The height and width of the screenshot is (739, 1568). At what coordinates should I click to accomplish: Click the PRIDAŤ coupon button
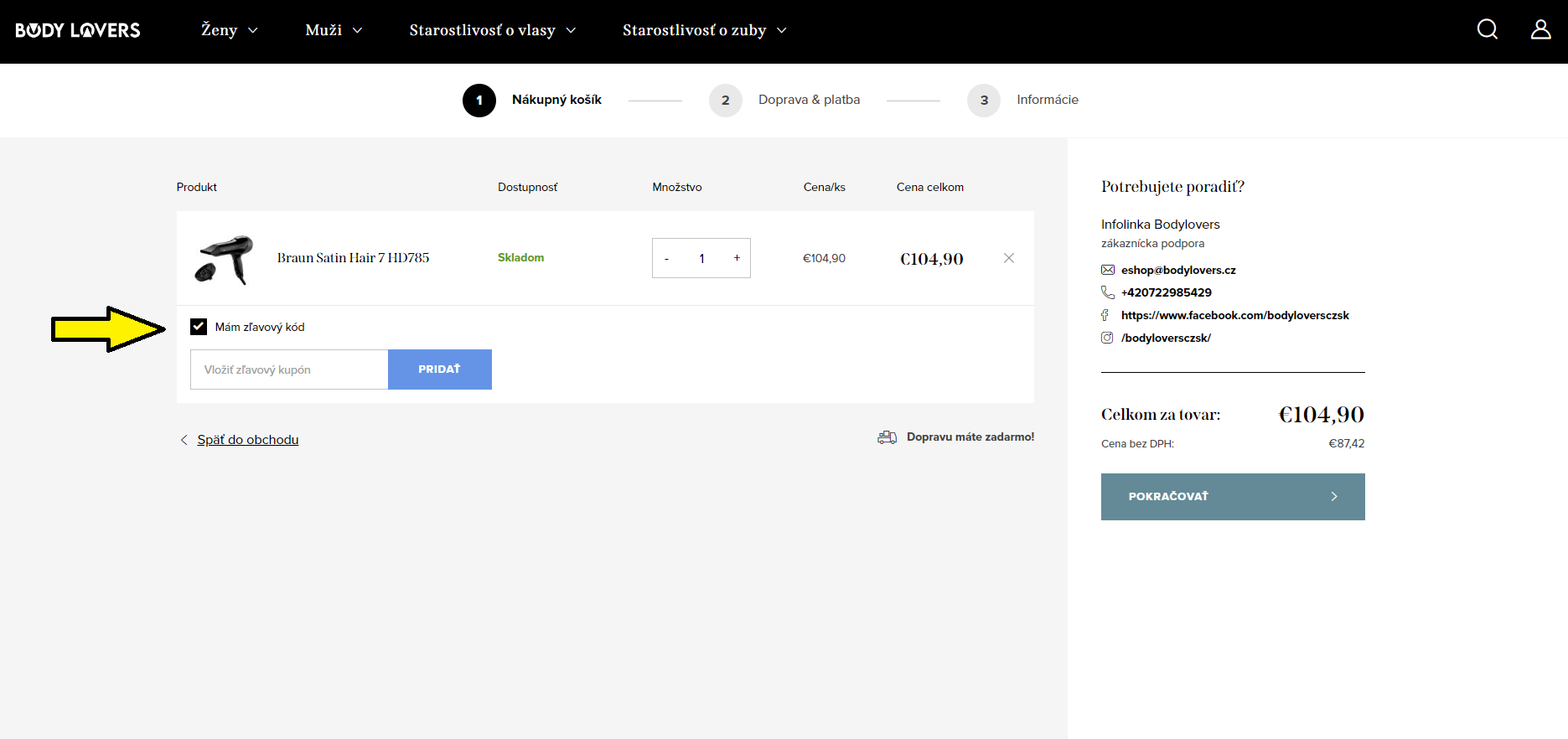(x=440, y=369)
